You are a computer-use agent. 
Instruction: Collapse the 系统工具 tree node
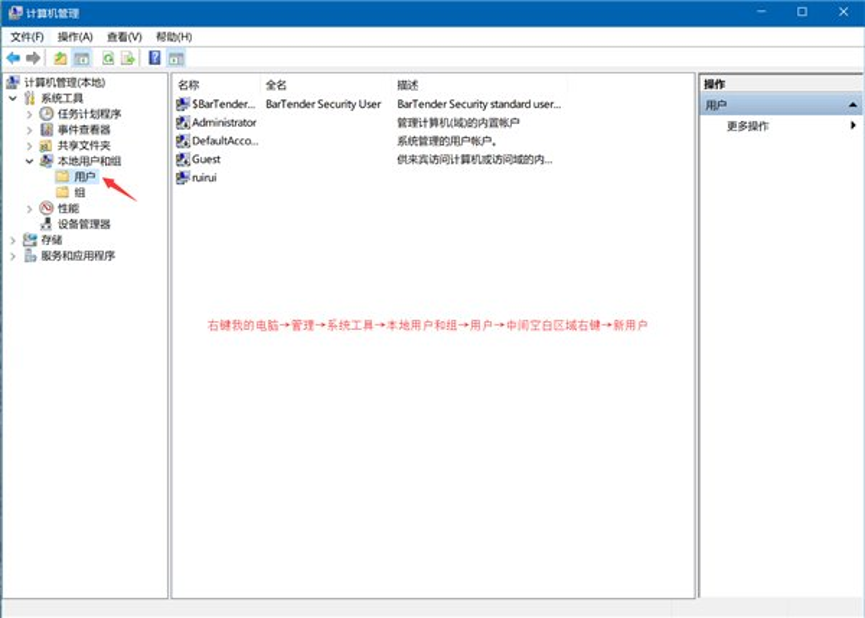(x=13, y=98)
